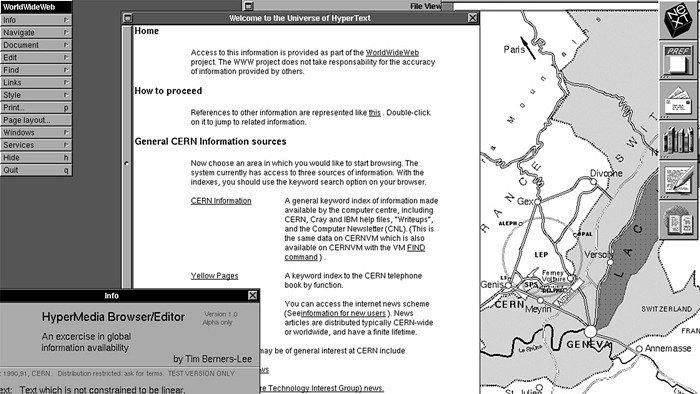Open the Webster dictionary book dock icon
The height and width of the screenshot is (394, 700).
[679, 220]
